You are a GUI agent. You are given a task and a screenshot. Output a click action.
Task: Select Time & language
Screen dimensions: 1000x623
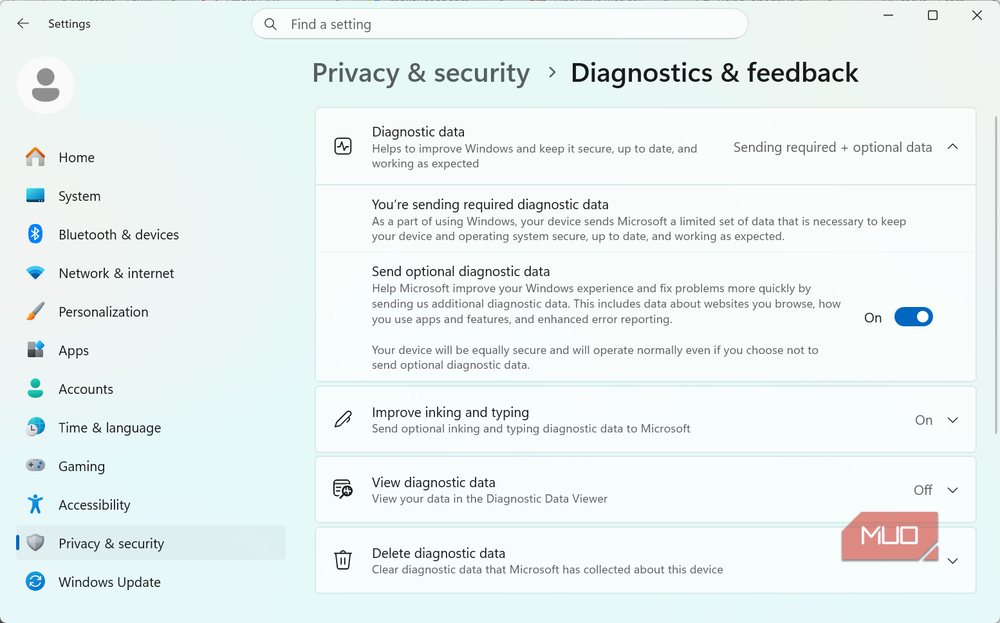151,427
